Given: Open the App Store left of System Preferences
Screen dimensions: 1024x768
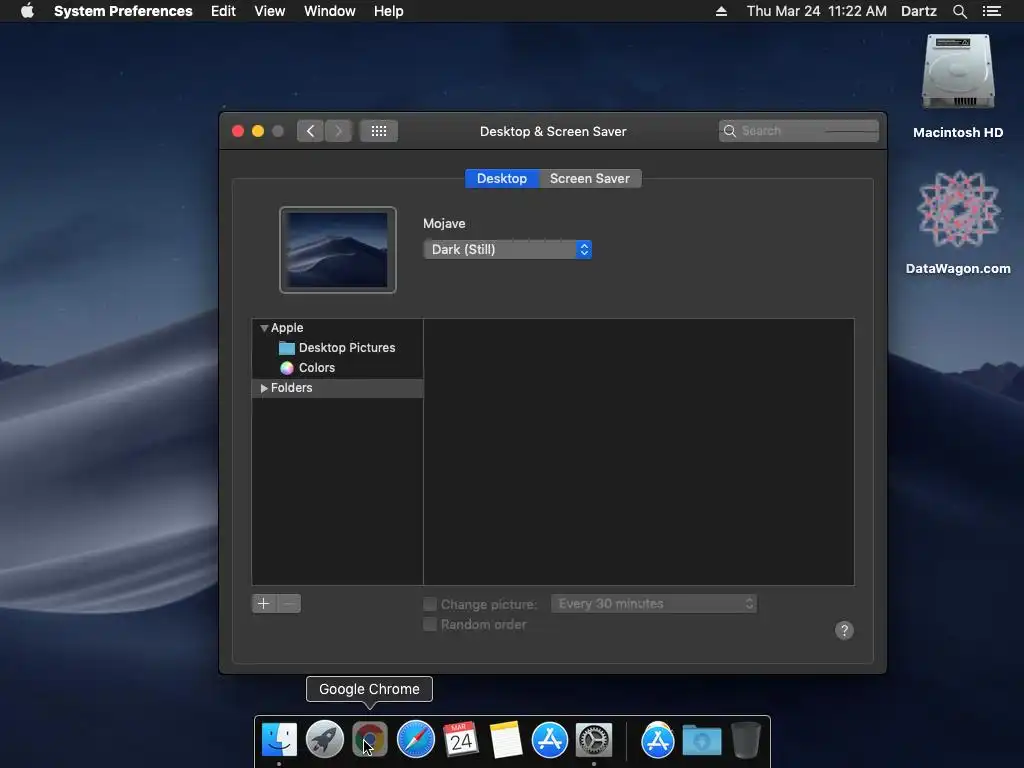Looking at the screenshot, I should (x=550, y=739).
